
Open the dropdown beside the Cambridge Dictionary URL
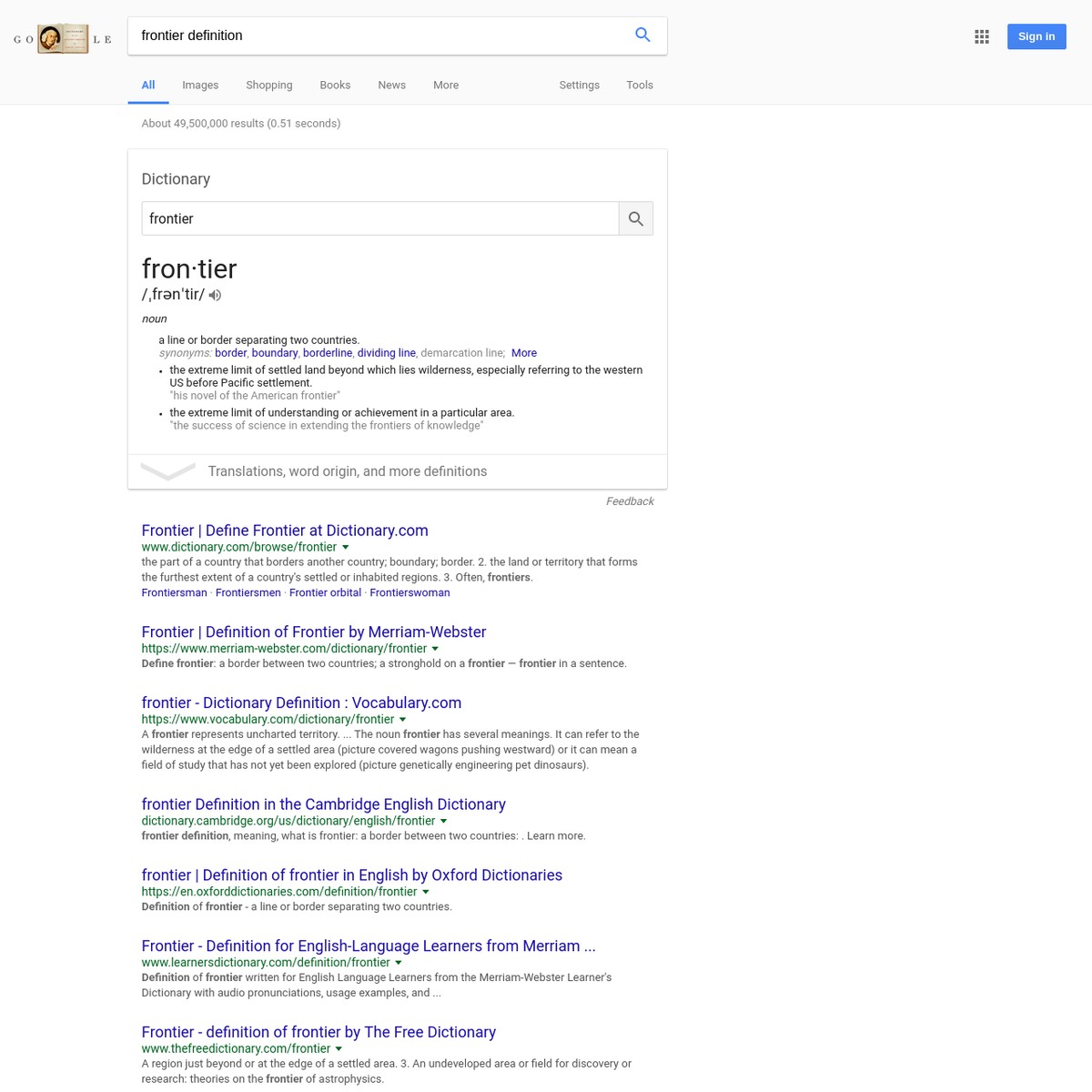443,820
